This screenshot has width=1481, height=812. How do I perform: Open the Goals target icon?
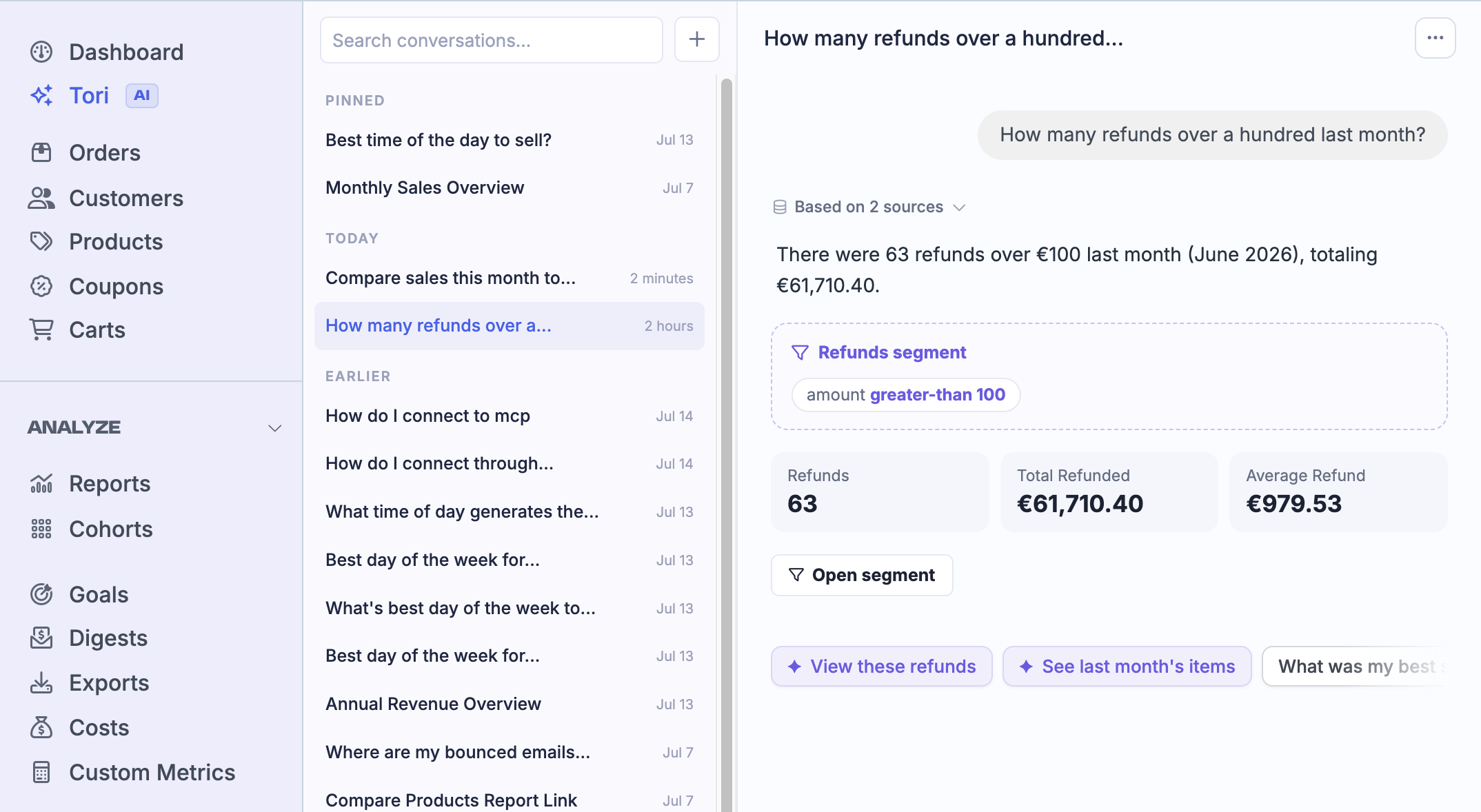(41, 594)
